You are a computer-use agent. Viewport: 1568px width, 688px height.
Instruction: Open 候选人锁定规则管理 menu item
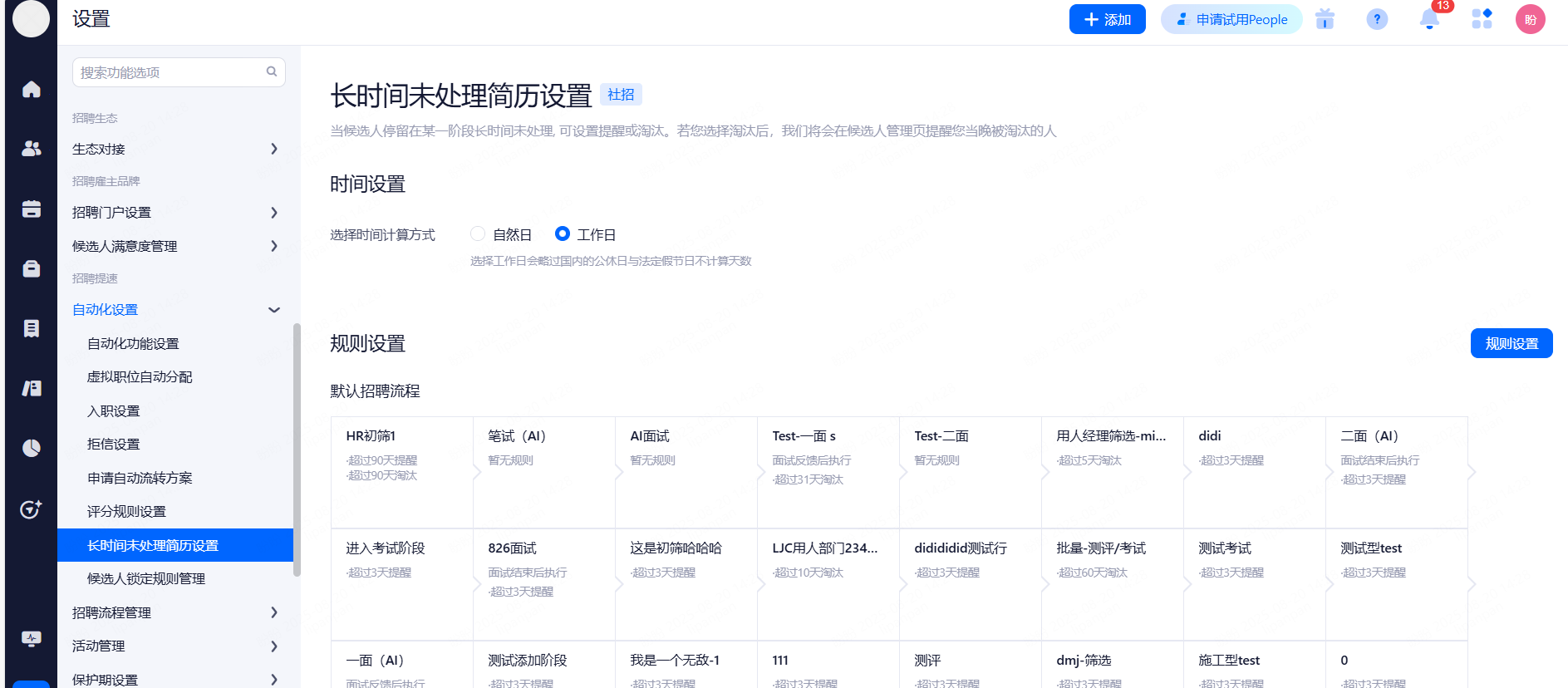146,578
